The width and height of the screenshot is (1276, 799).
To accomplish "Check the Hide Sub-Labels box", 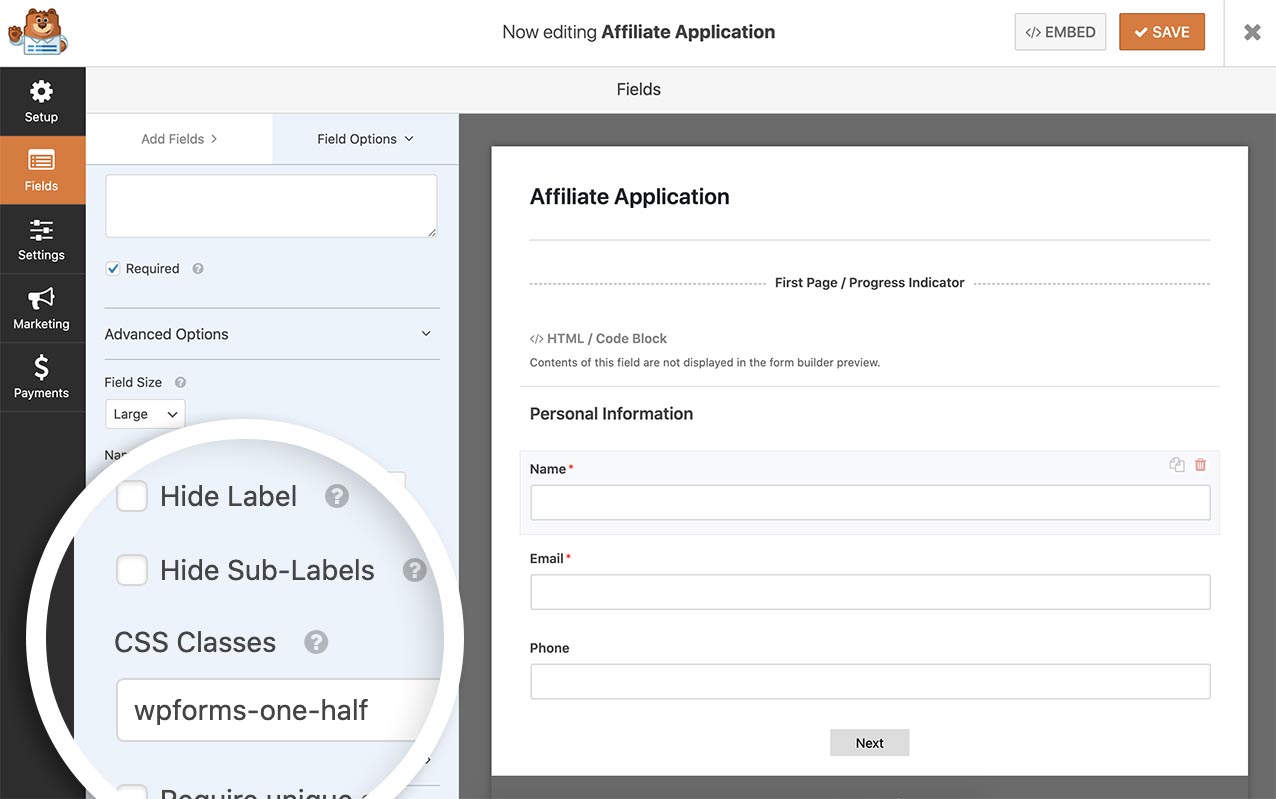I will 131,570.
